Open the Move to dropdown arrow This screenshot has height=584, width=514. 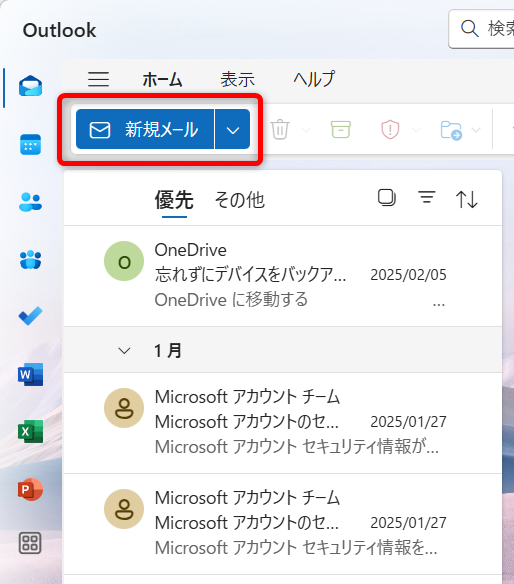(x=476, y=130)
